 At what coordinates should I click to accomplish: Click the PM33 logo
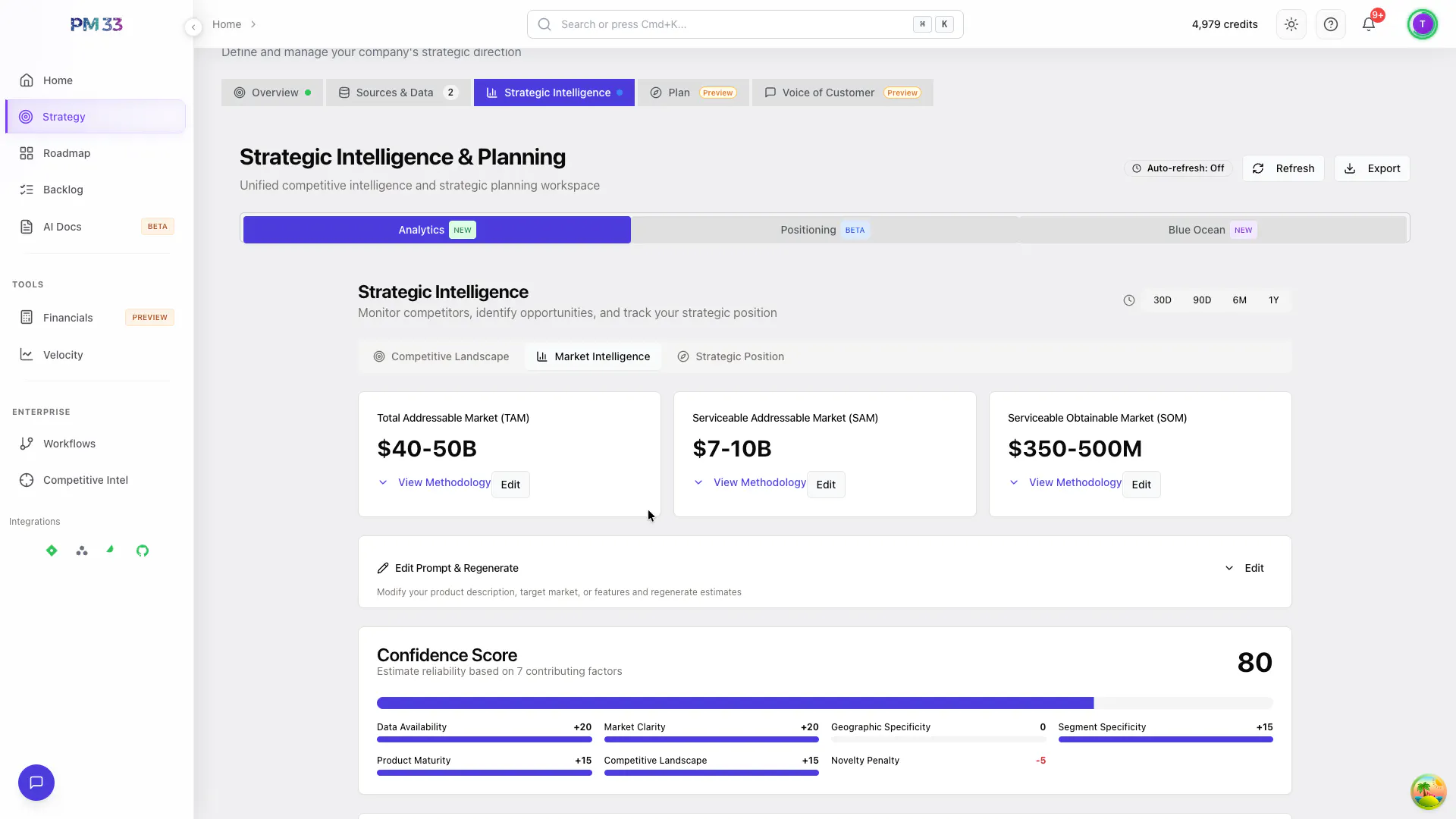click(96, 24)
